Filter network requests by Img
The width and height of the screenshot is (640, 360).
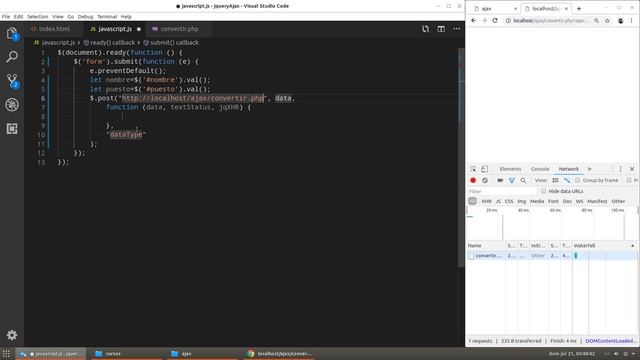click(x=522, y=201)
